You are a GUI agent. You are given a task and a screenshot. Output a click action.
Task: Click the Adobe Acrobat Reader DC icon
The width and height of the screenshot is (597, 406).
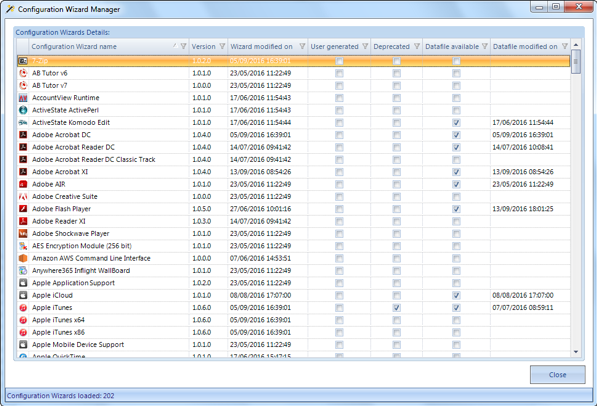(23, 147)
